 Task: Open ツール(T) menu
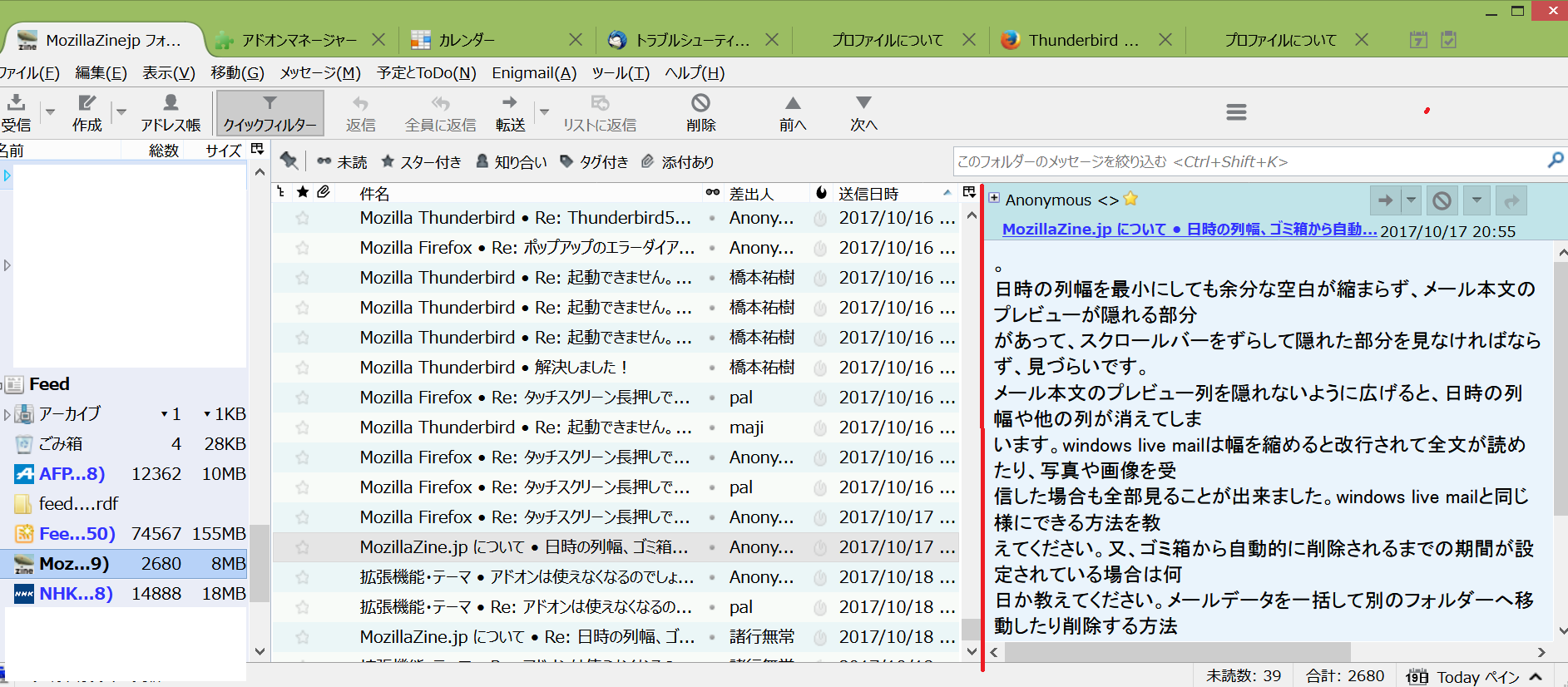coord(621,73)
